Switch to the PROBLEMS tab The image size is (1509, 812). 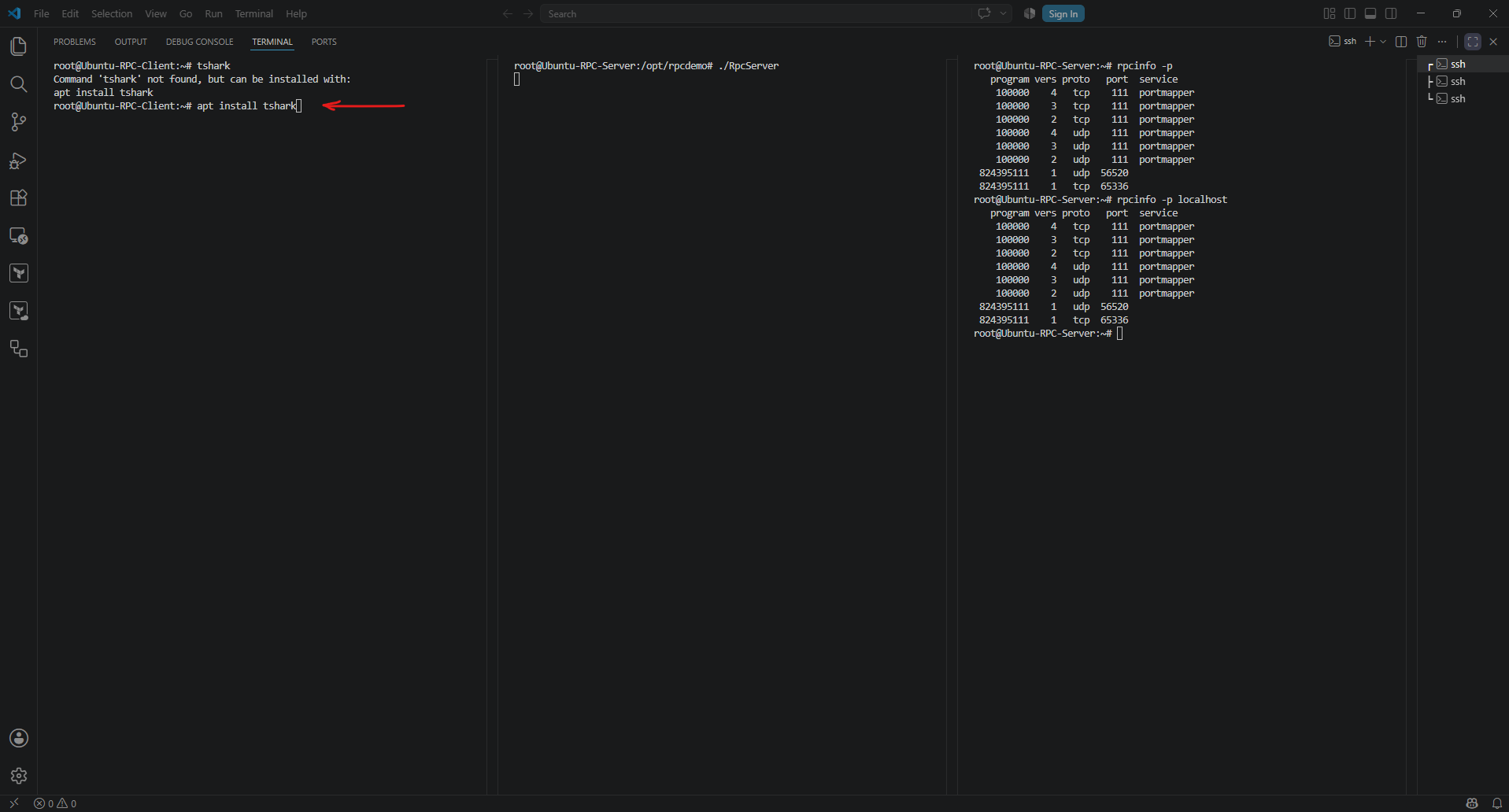(75, 42)
